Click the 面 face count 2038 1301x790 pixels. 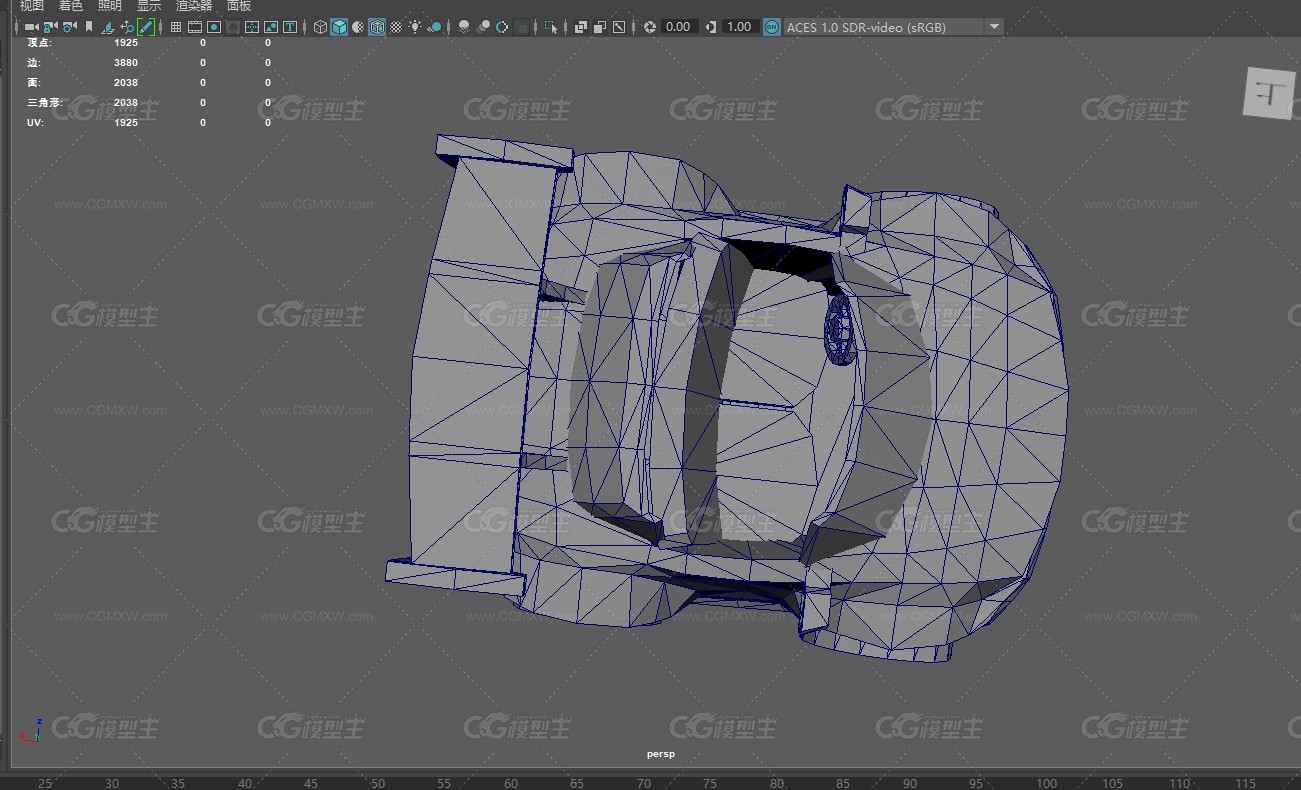(126, 83)
